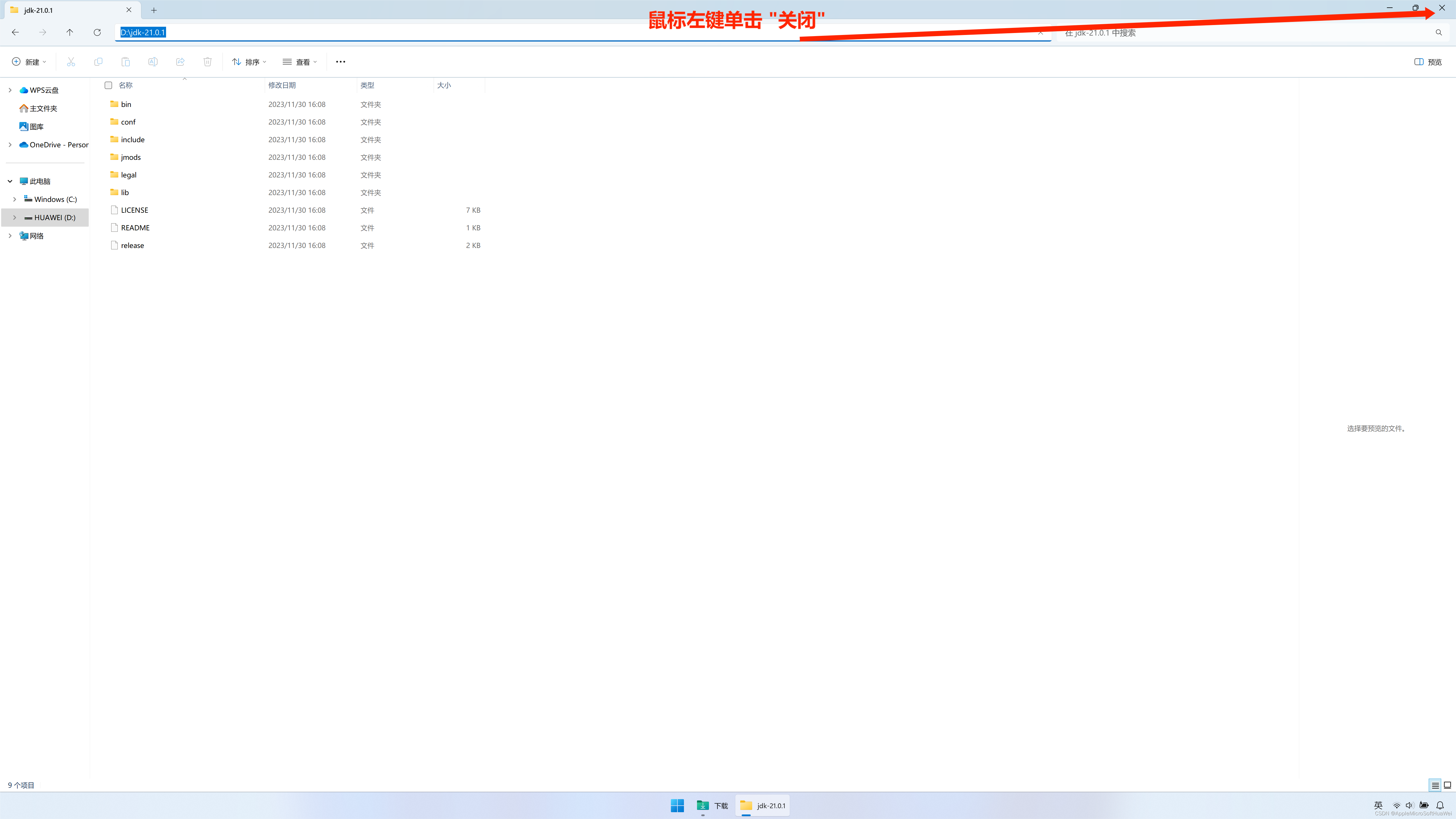This screenshot has height=819, width=1456.
Task: Open the 排序 sort dropdown
Action: point(249,62)
